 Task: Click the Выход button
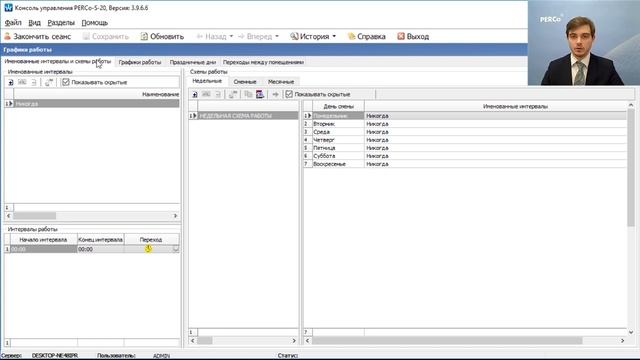pos(413,36)
